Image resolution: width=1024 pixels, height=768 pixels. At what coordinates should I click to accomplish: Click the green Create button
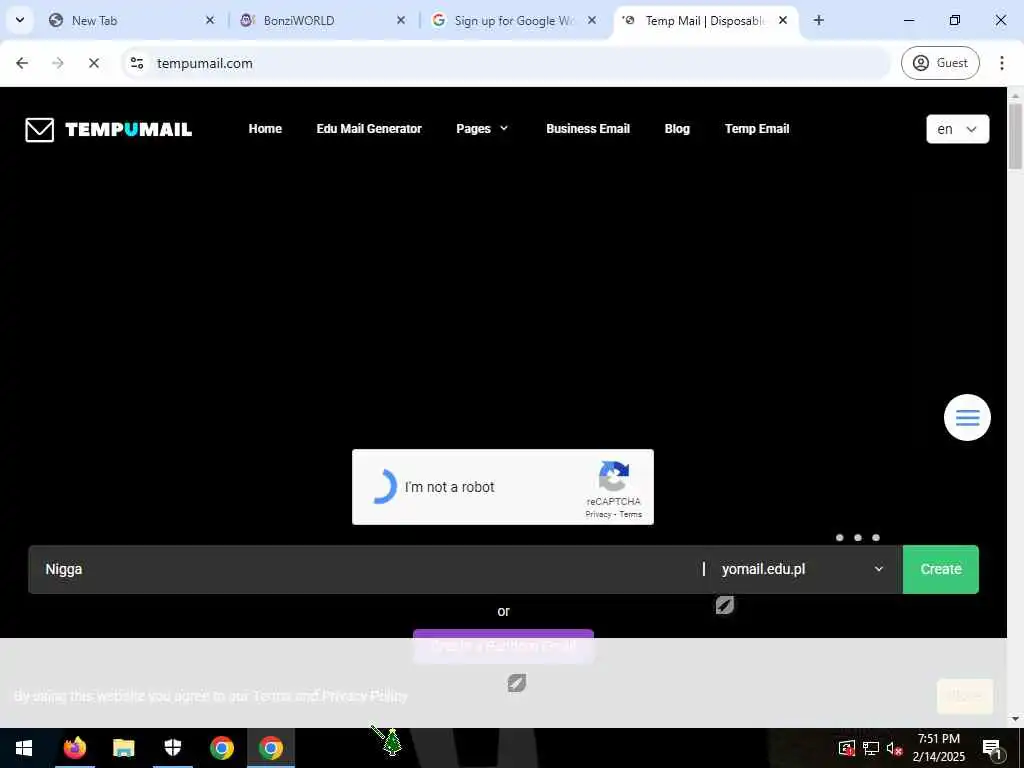[940, 569]
